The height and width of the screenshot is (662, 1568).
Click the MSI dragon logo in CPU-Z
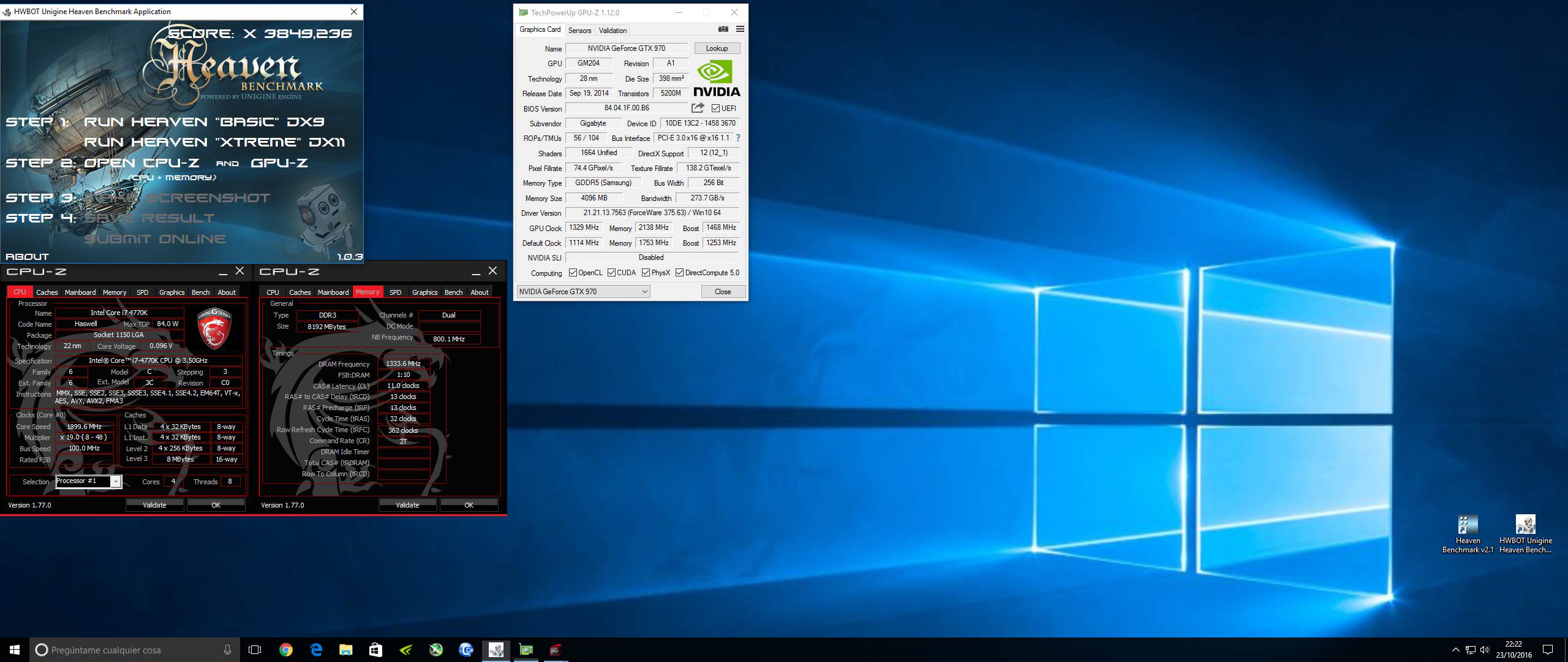pos(214,328)
